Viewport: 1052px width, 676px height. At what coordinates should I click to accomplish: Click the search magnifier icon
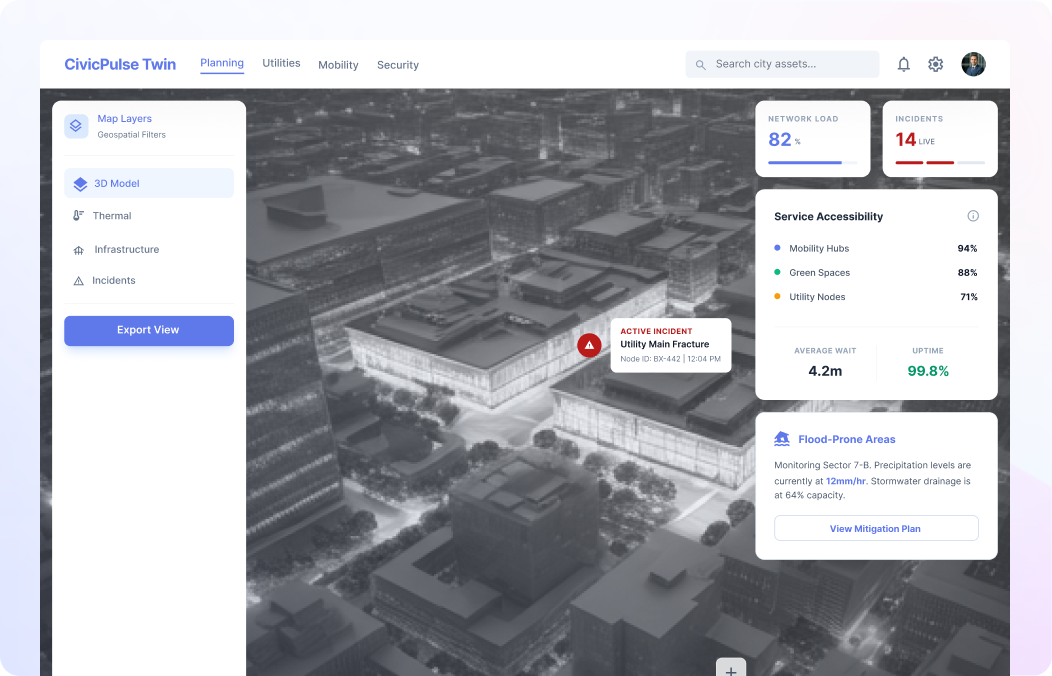point(700,64)
